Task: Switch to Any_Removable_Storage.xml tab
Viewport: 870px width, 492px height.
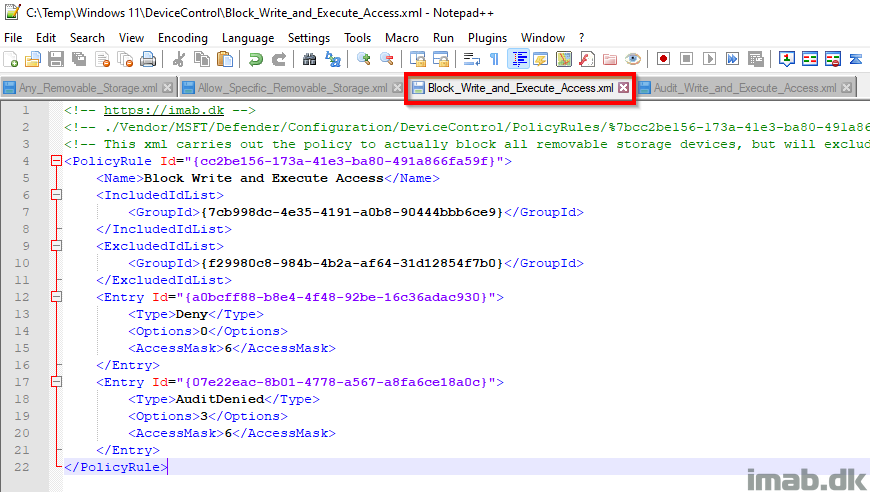Action: tap(88, 88)
